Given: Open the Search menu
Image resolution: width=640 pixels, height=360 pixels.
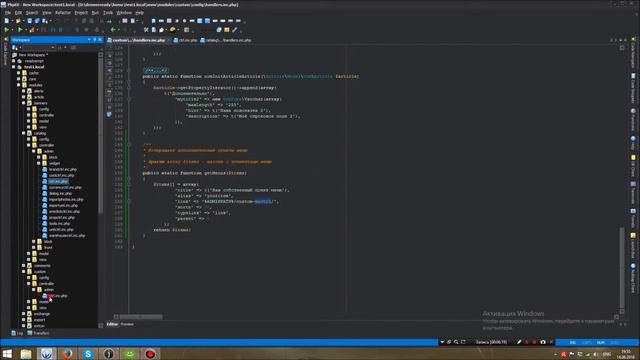Looking at the screenshot, I should pos(32,13).
